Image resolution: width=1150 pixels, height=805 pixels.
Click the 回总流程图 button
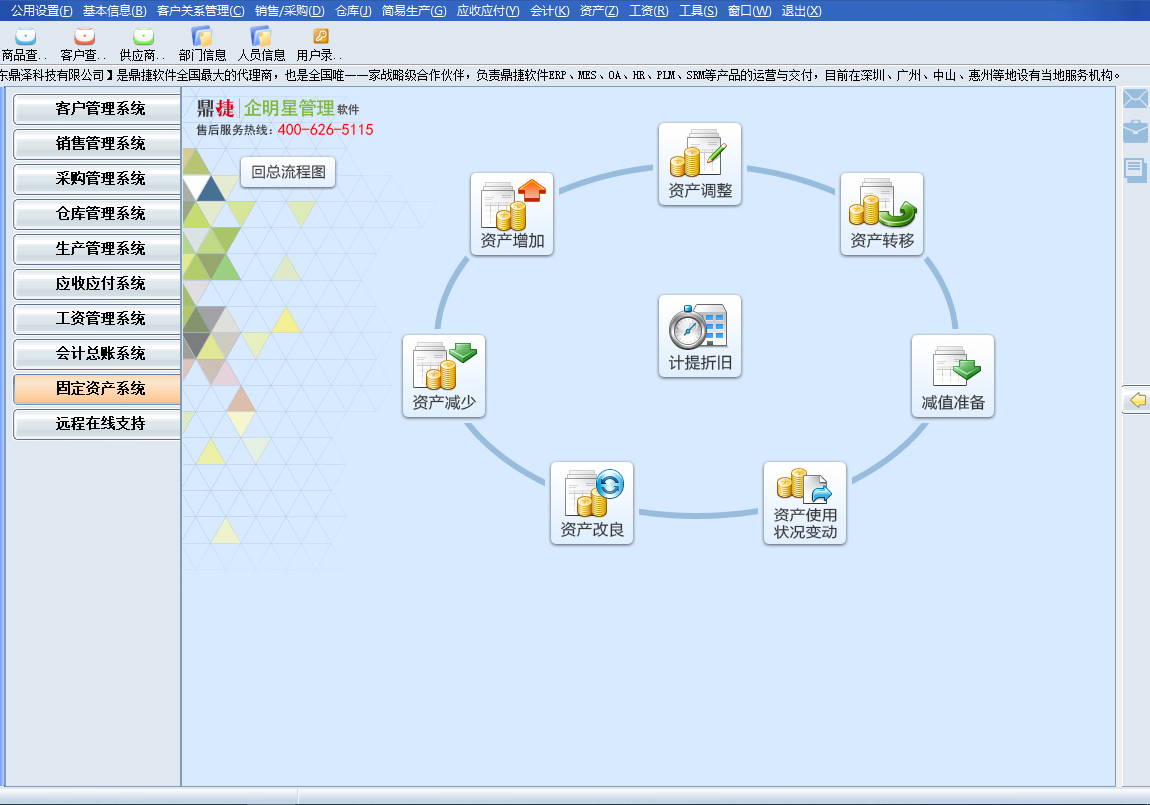288,172
